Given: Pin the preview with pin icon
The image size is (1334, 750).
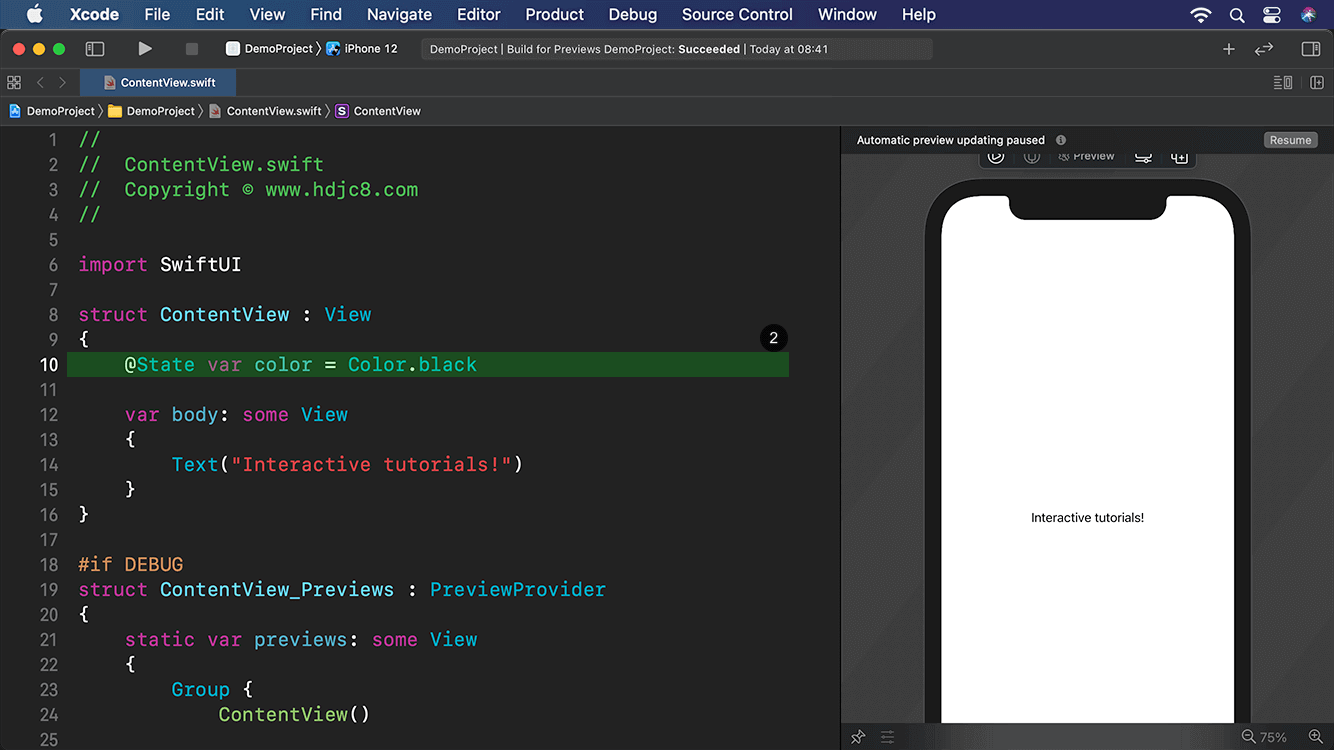Looking at the screenshot, I should tap(858, 737).
